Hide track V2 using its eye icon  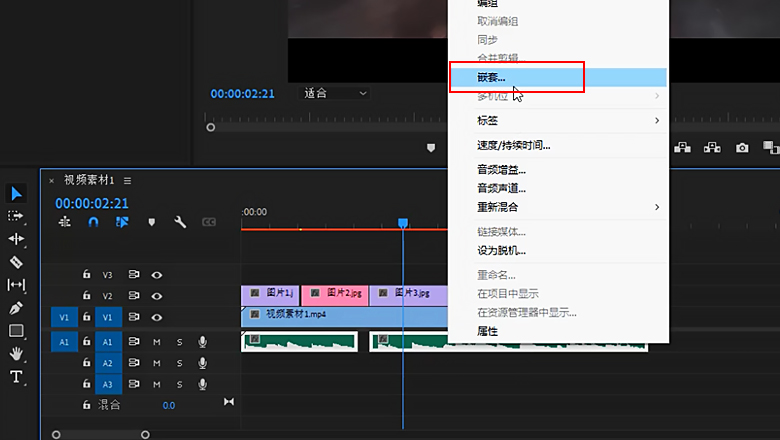coord(157,296)
